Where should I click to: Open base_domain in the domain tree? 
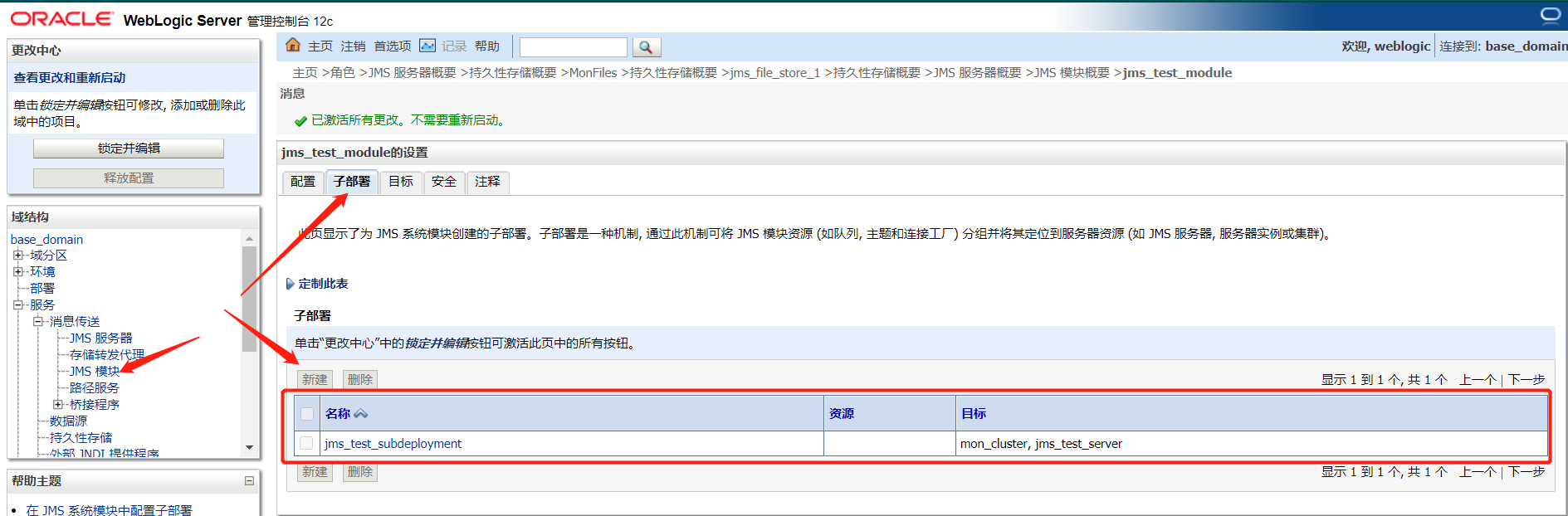tap(46, 240)
